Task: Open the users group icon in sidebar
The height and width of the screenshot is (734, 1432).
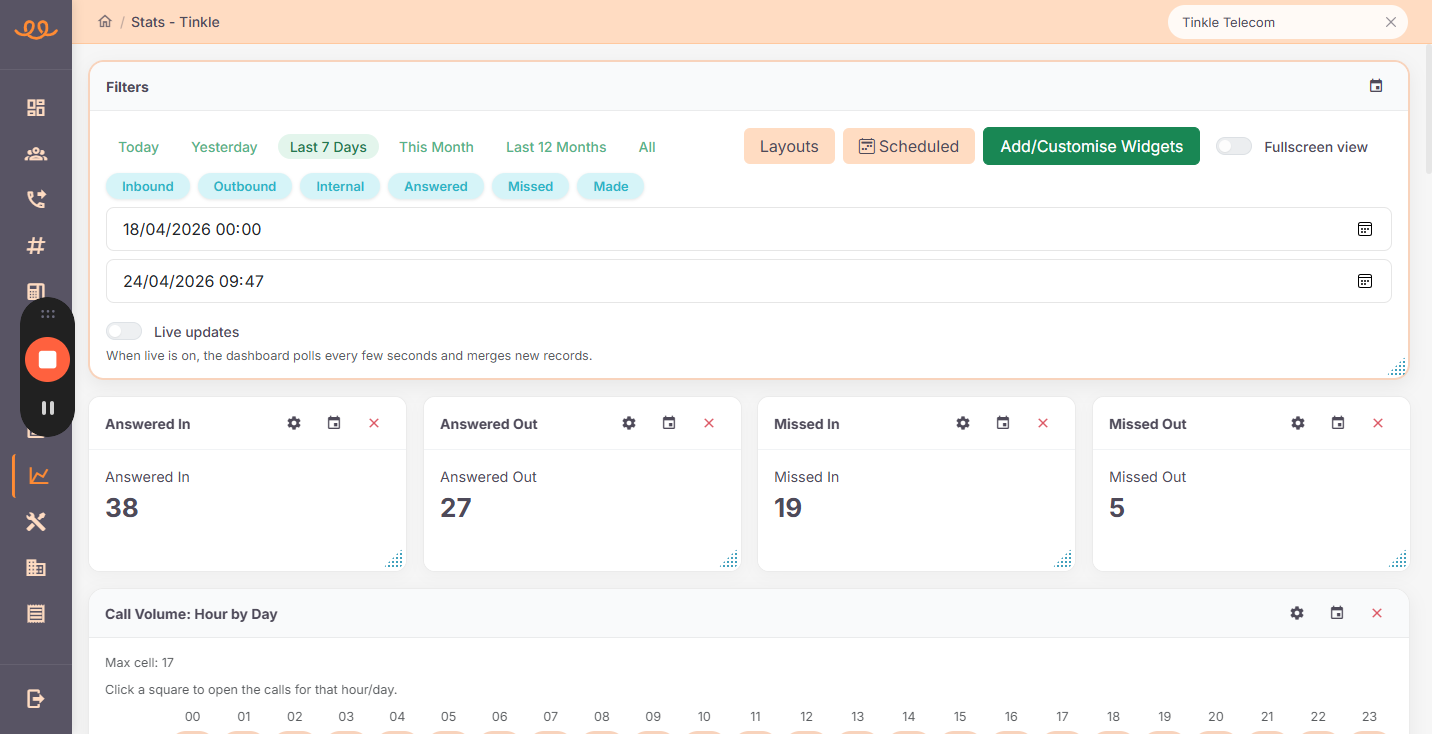Action: click(36, 154)
